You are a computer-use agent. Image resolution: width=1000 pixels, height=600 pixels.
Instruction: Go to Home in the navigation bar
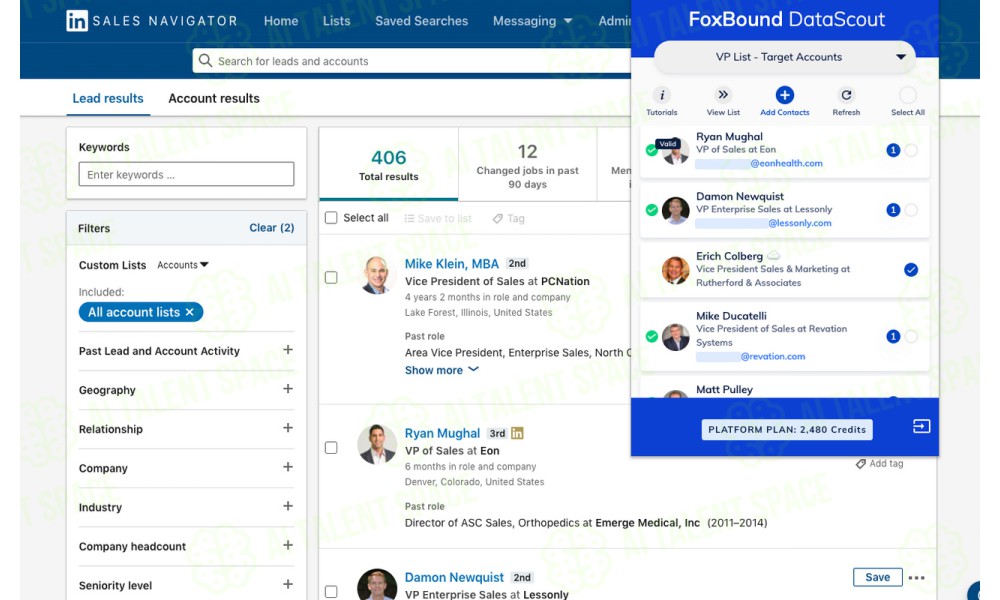(x=281, y=21)
